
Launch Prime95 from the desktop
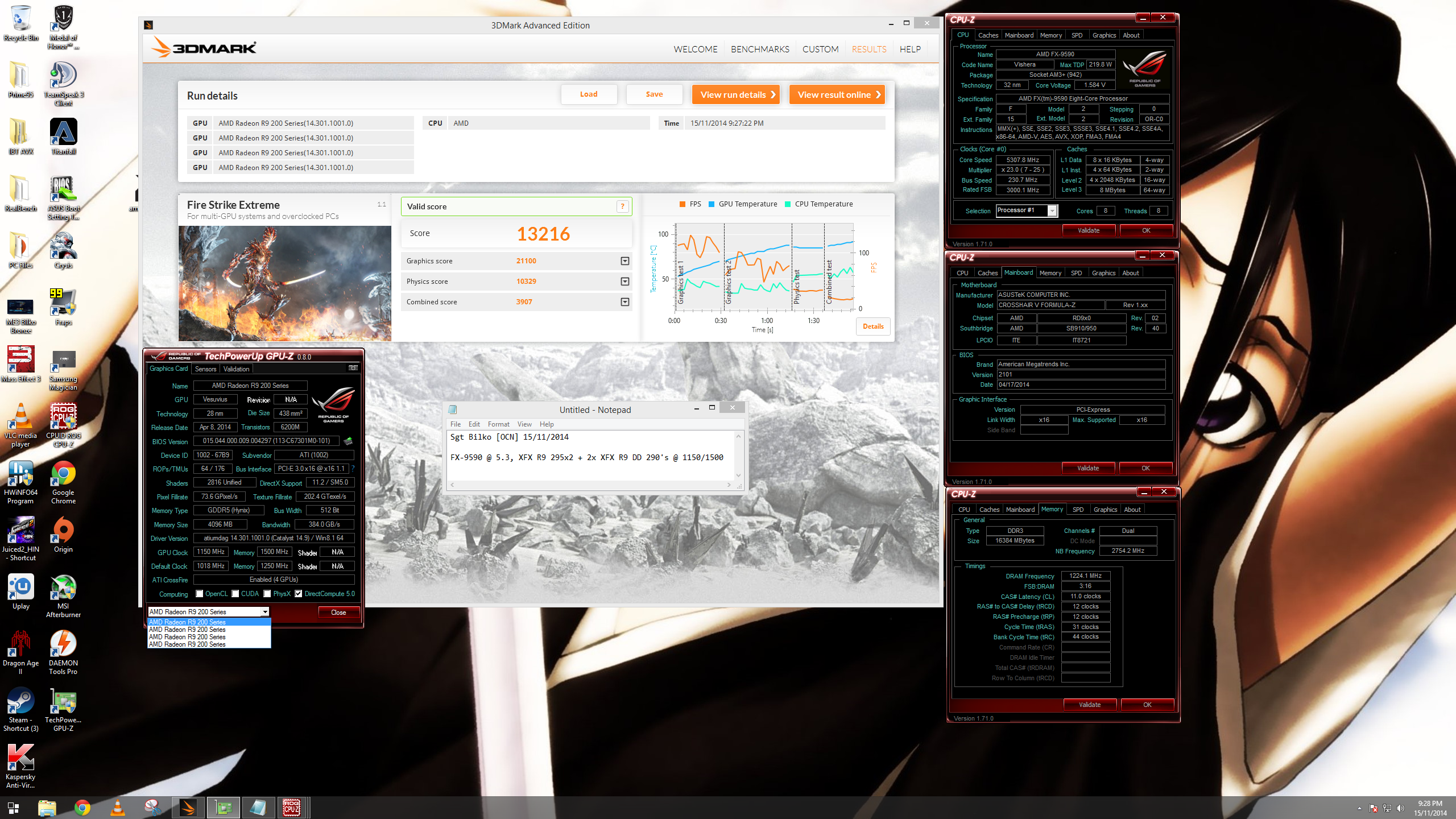point(21,80)
